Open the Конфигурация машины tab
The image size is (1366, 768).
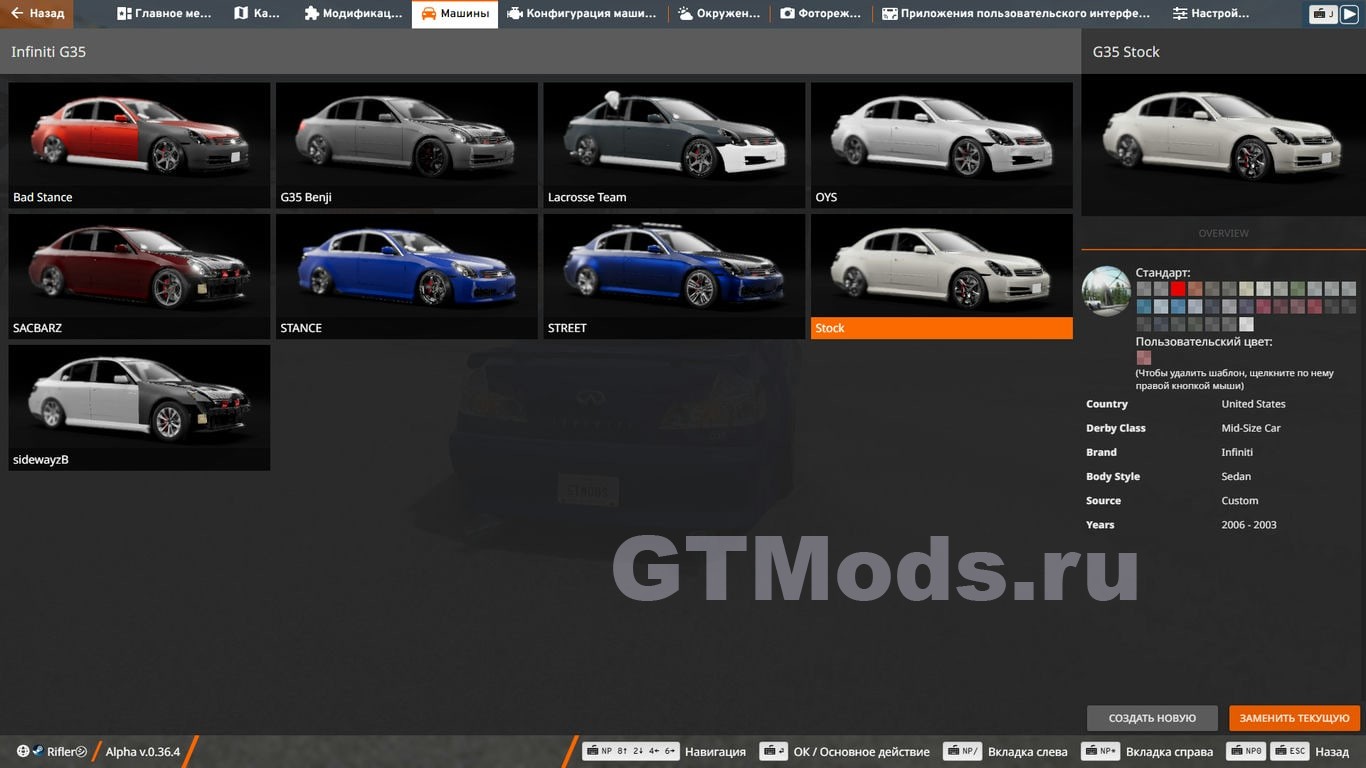click(x=582, y=14)
